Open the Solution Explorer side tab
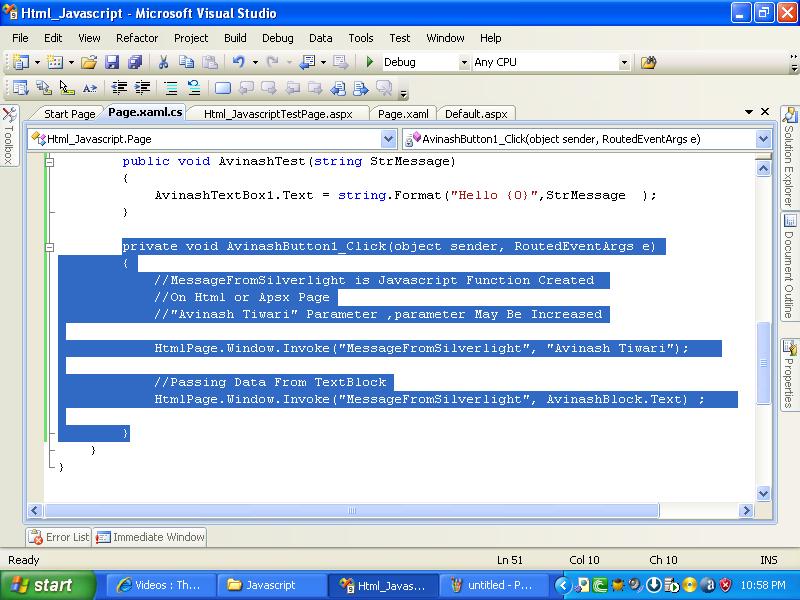 (789, 157)
